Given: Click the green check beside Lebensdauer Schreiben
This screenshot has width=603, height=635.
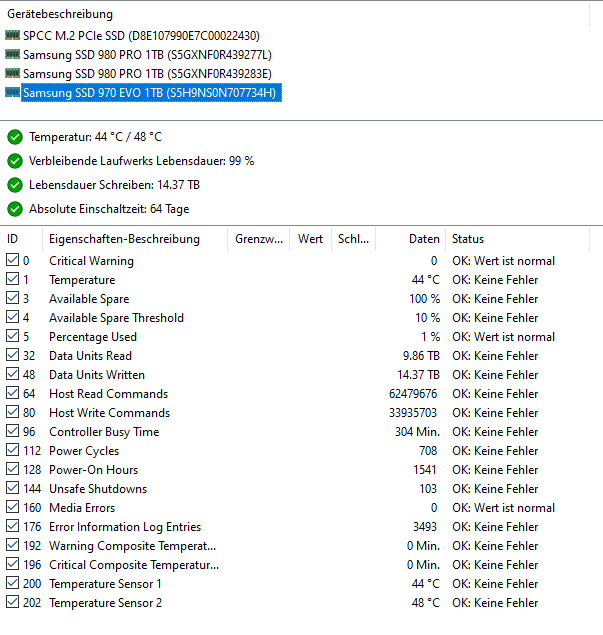Looking at the screenshot, I should pos(15,185).
